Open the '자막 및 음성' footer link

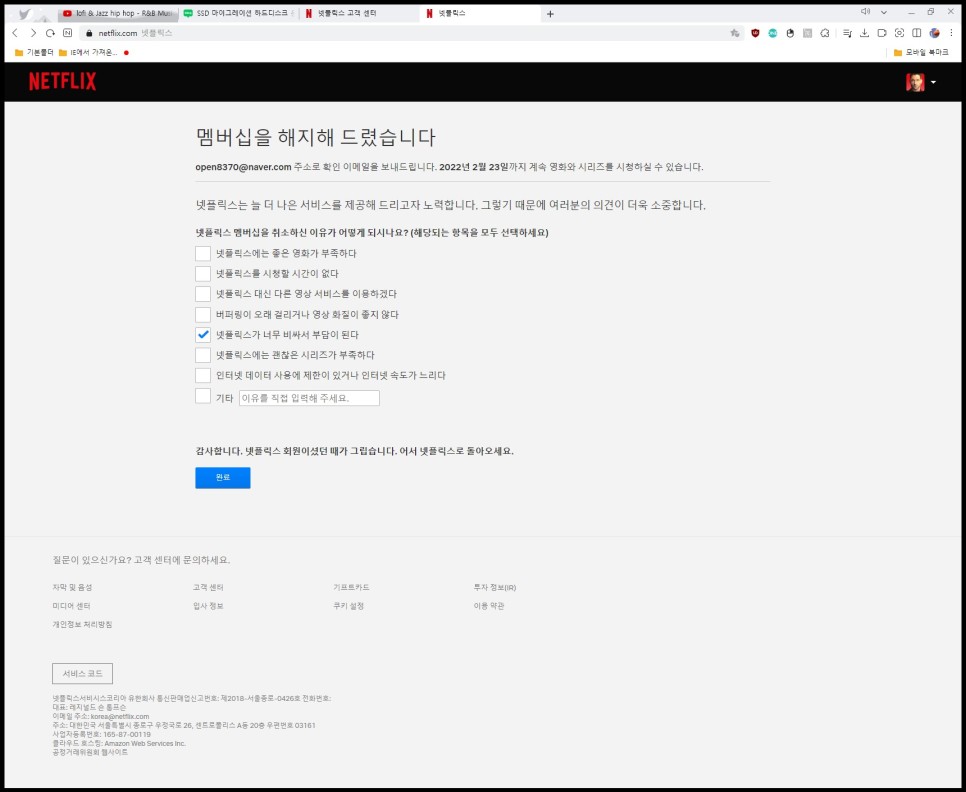click(72, 588)
